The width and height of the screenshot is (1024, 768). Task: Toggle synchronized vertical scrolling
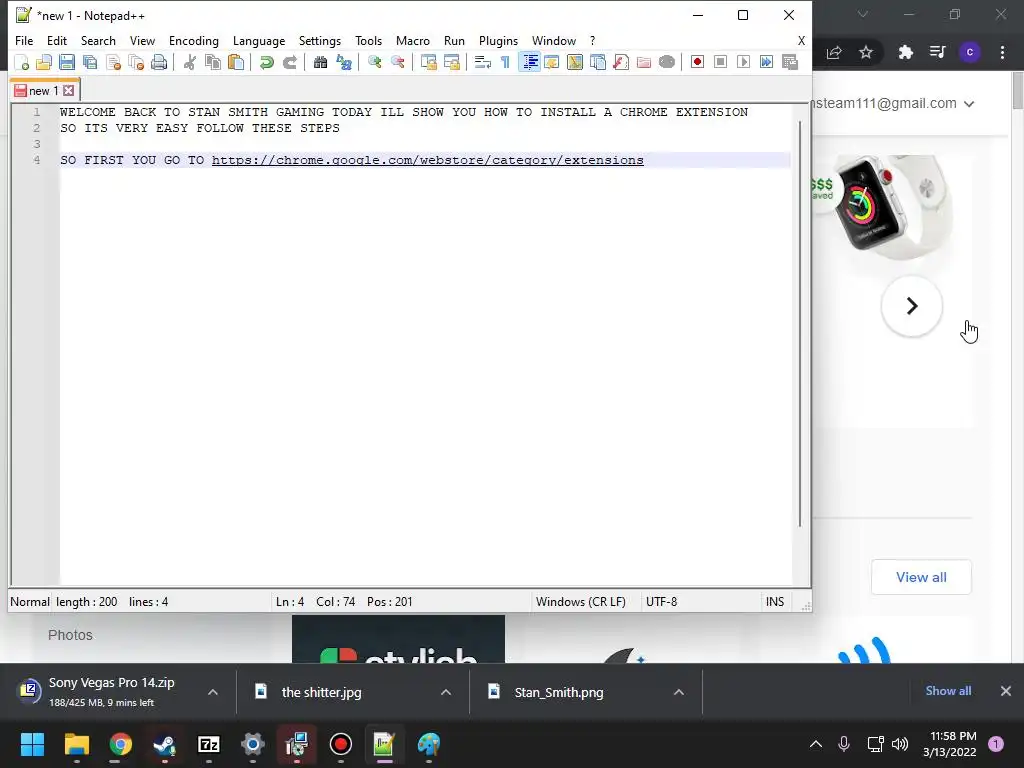[x=428, y=62]
